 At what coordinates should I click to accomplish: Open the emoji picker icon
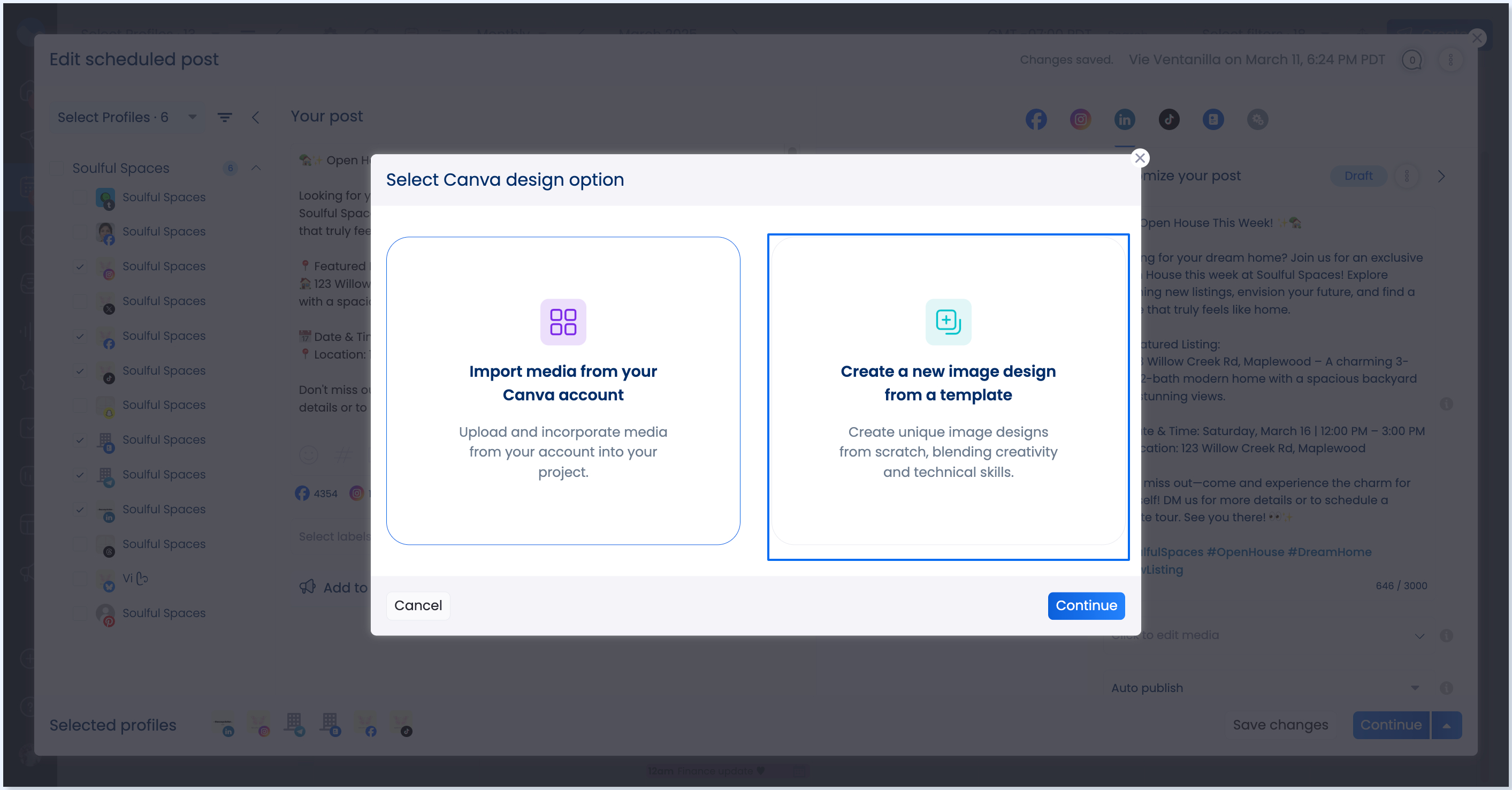coord(309,454)
